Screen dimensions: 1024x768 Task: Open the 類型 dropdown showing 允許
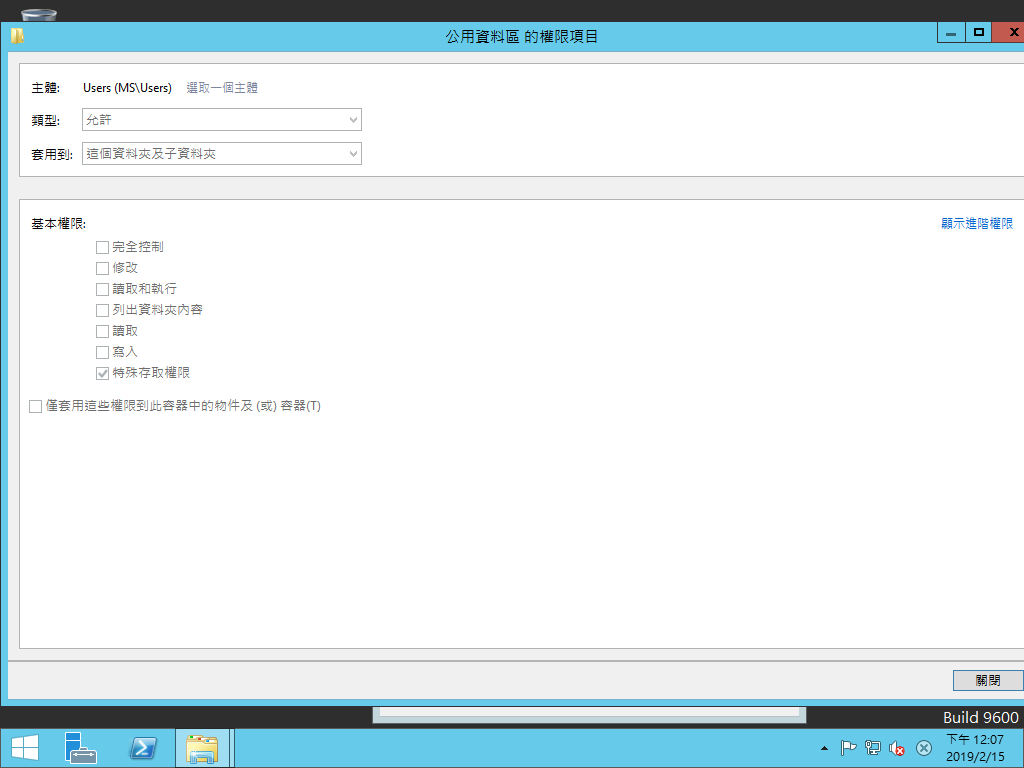(222, 120)
